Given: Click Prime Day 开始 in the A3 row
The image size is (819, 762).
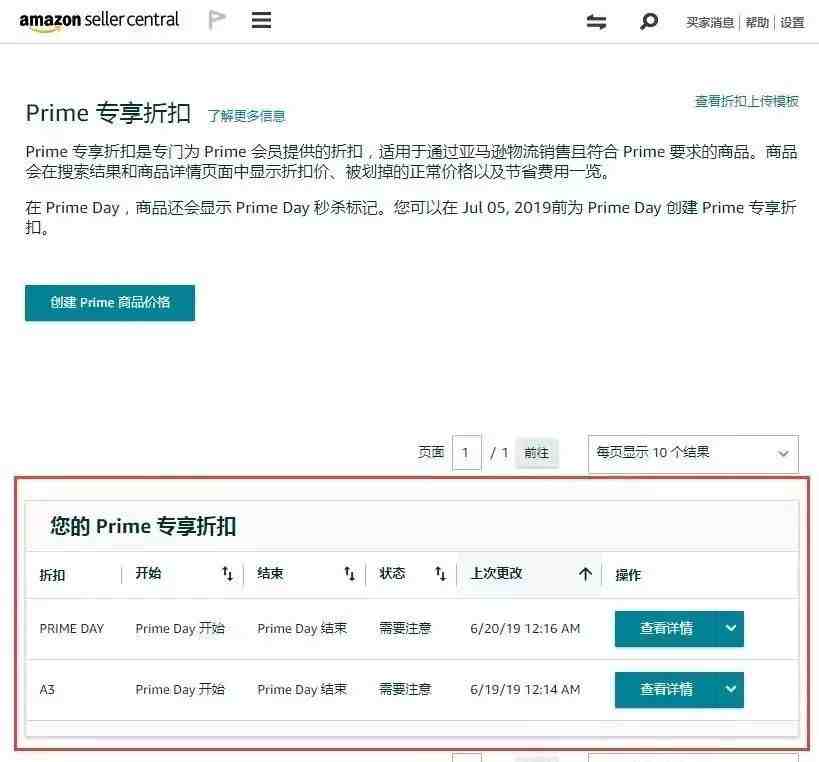Looking at the screenshot, I should tap(180, 690).
